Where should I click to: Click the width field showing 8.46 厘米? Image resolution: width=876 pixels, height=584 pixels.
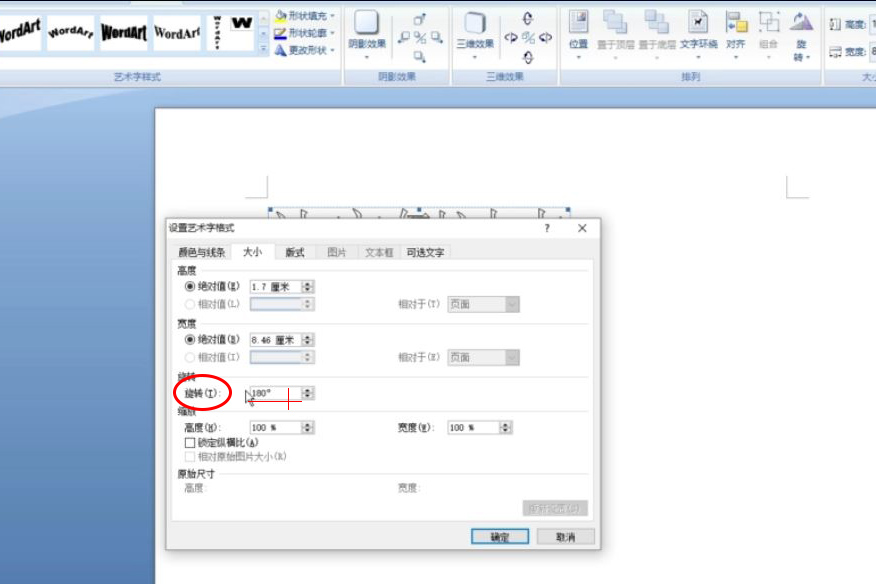(275, 340)
